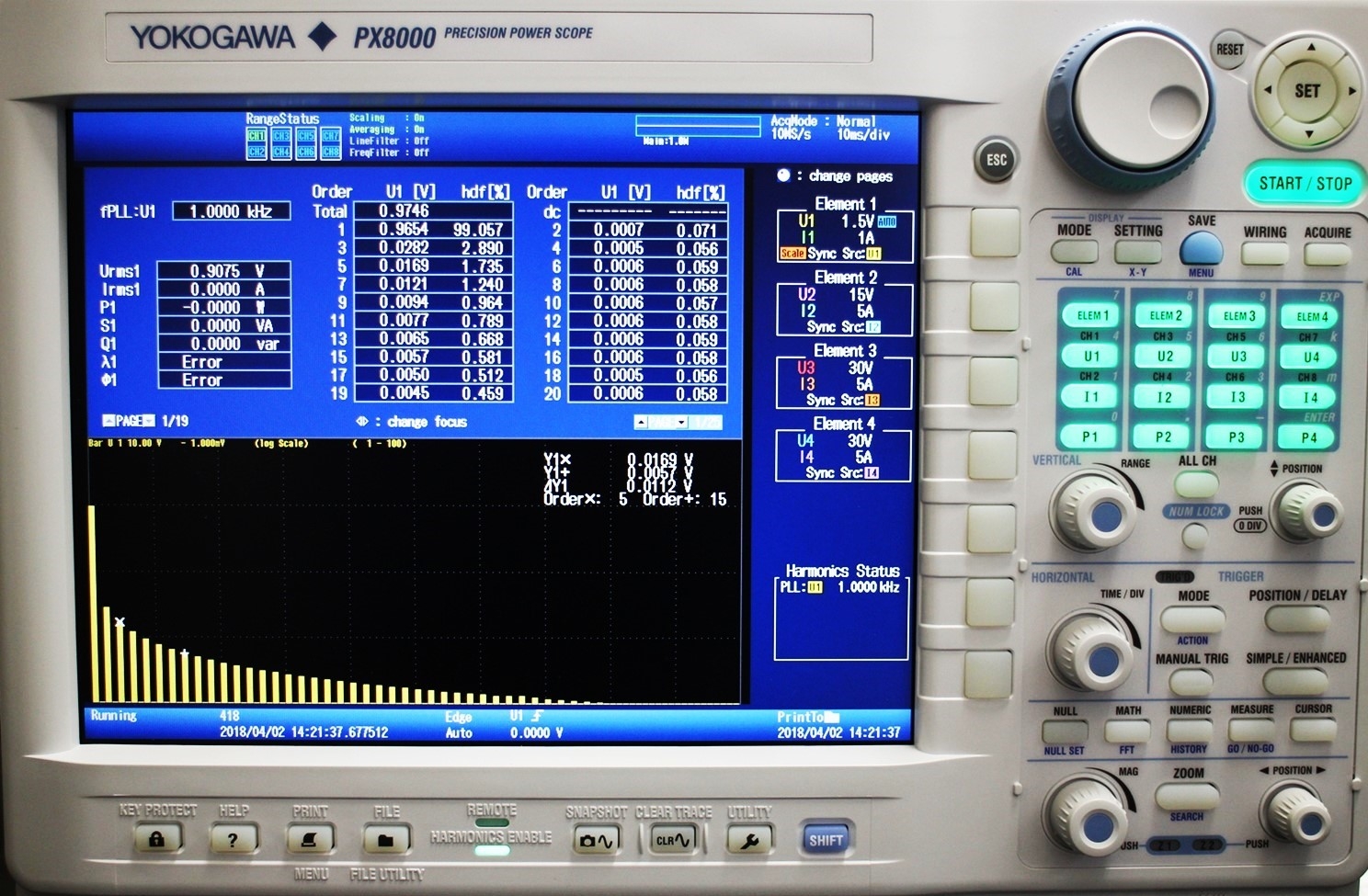
Task: Toggle the lit ELEM 1 key
Action: pyautogui.click(x=1092, y=316)
